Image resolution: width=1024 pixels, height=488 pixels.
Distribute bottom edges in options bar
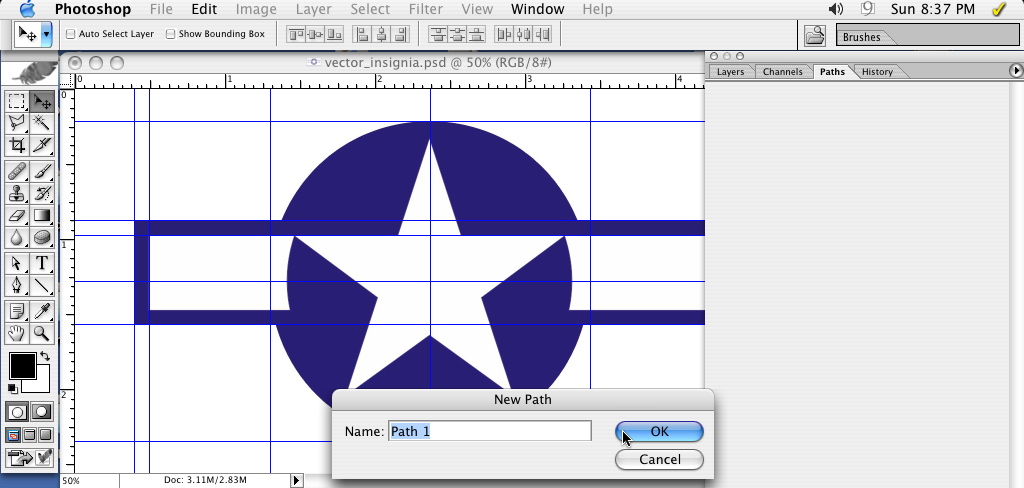(x=477, y=34)
